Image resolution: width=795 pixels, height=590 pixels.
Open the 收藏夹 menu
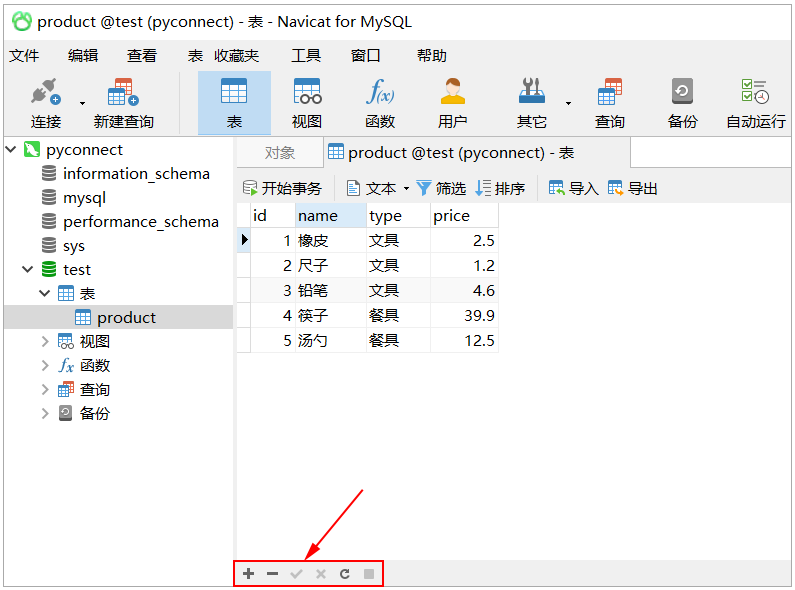pos(236,55)
